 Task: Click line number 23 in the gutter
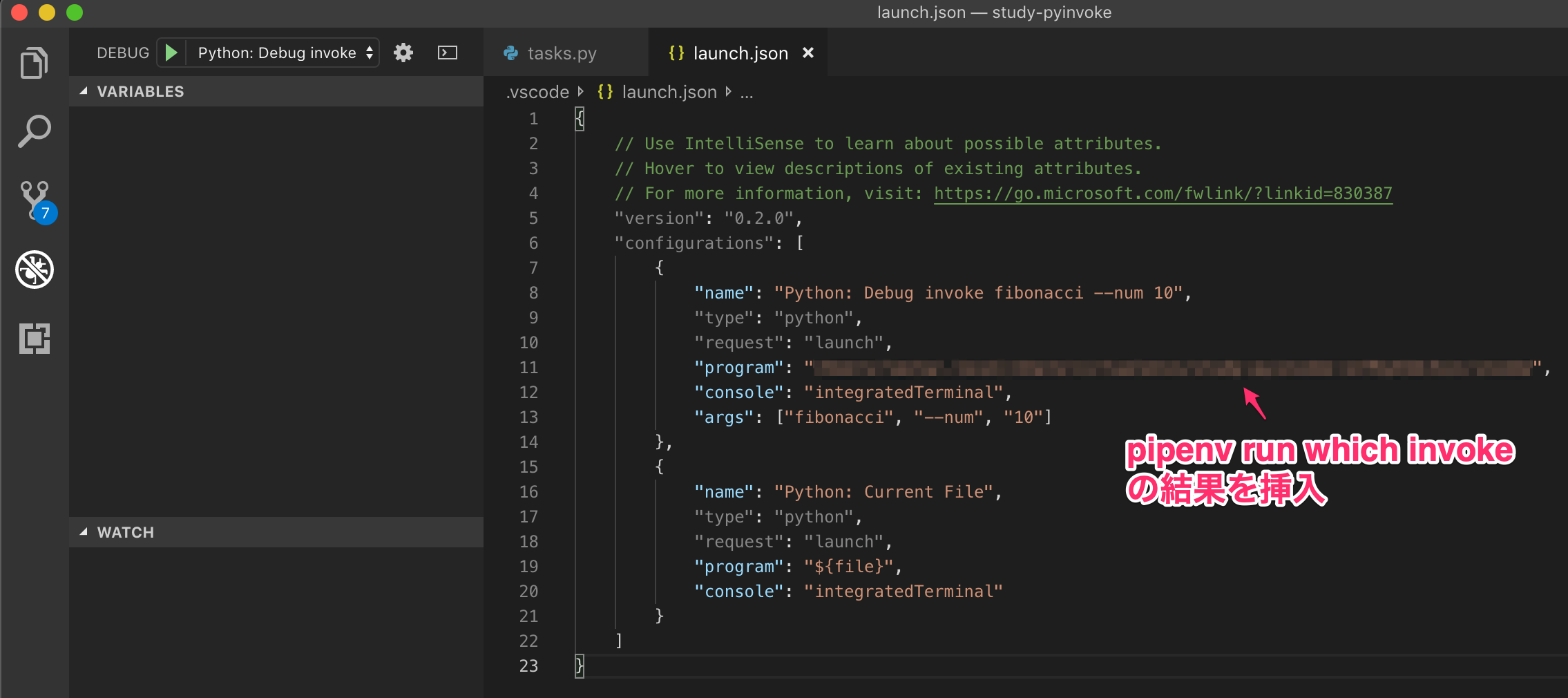coord(528,666)
